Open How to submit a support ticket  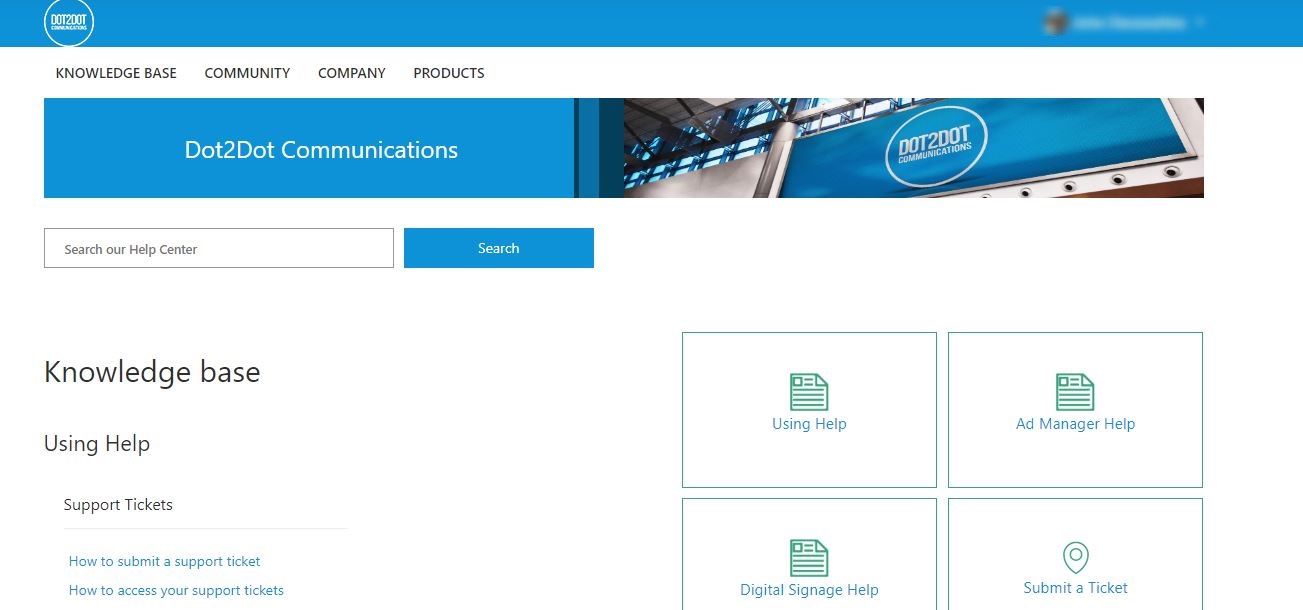(164, 561)
